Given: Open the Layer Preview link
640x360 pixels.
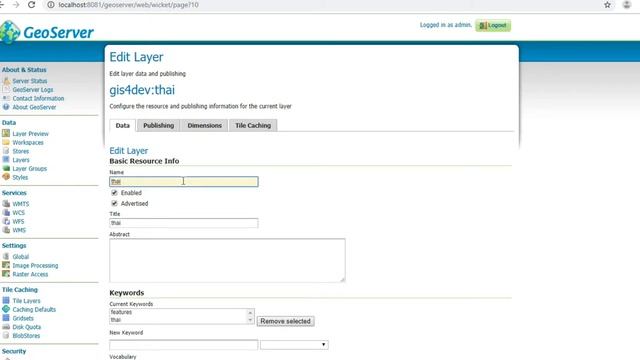Looking at the screenshot, I should tap(31, 133).
